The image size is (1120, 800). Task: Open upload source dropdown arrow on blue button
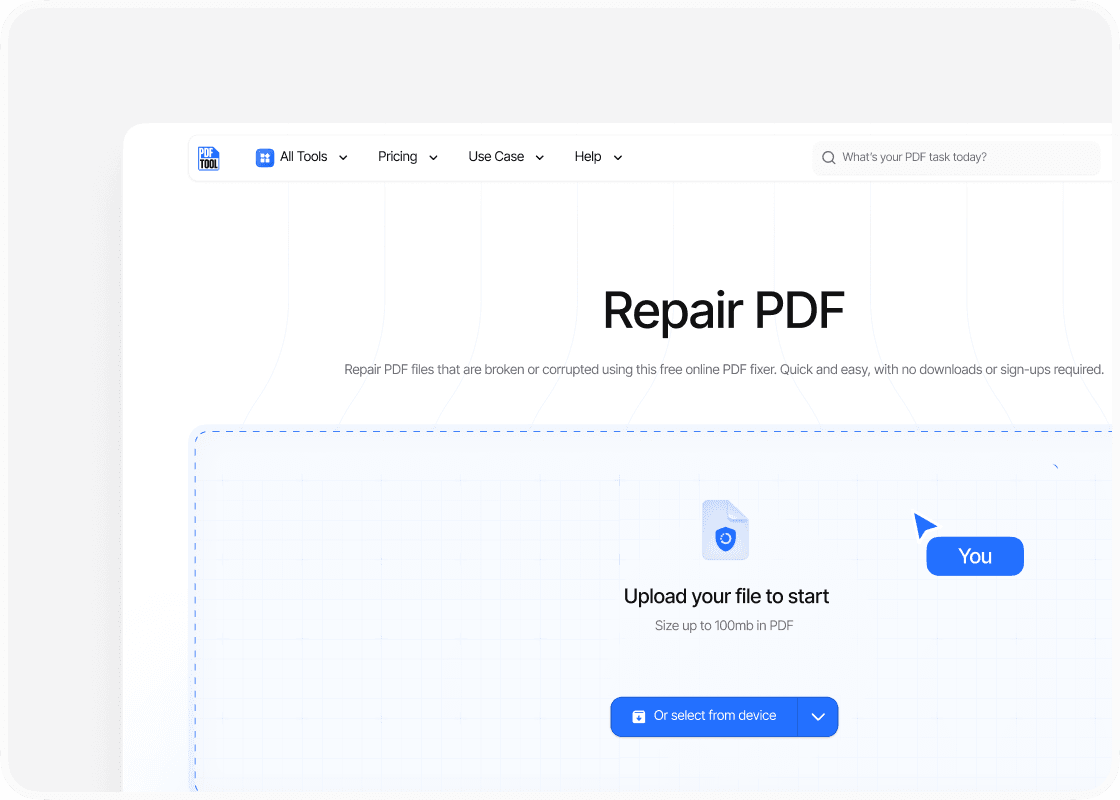tap(818, 717)
